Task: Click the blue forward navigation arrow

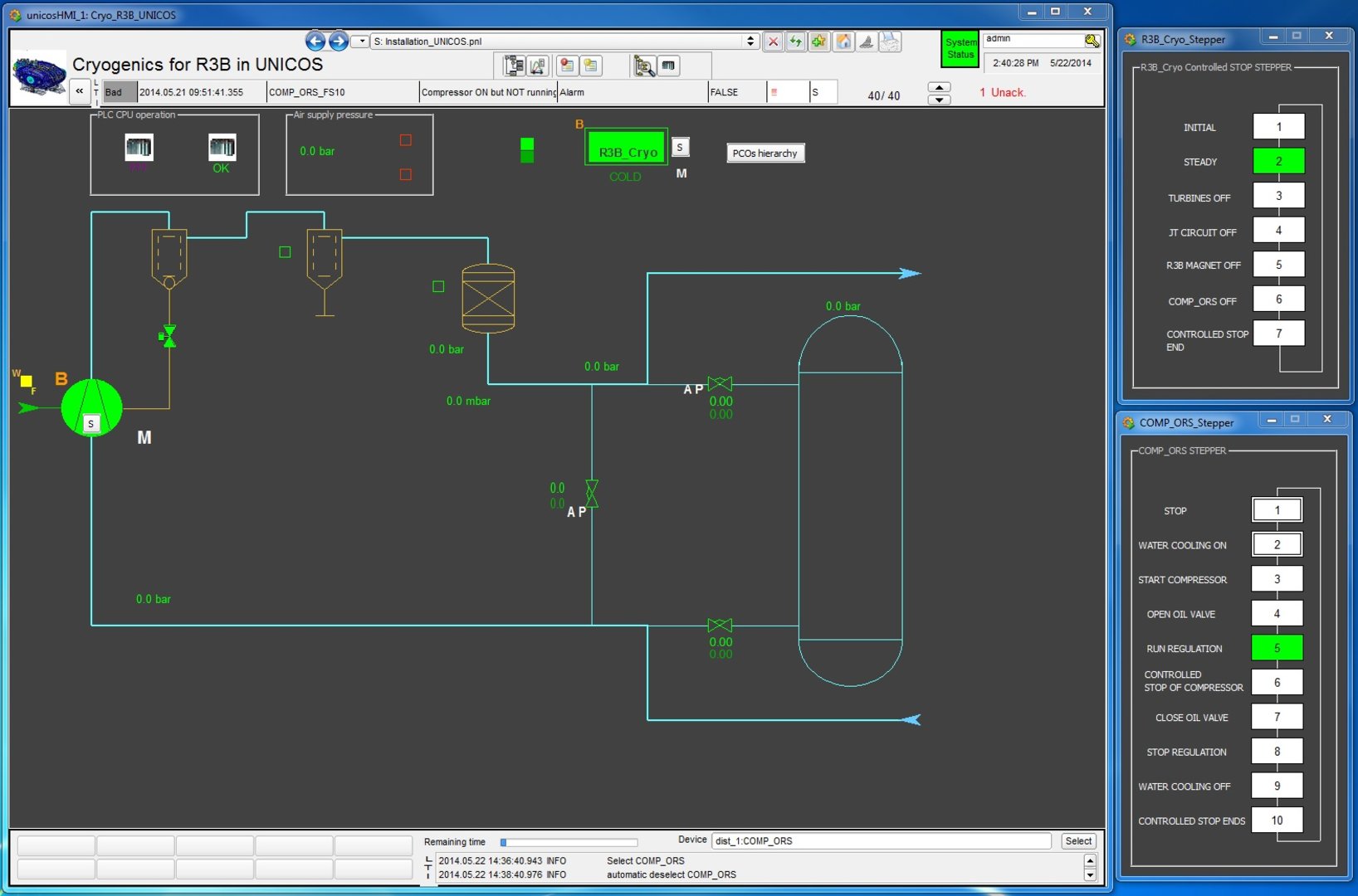Action: click(x=338, y=41)
